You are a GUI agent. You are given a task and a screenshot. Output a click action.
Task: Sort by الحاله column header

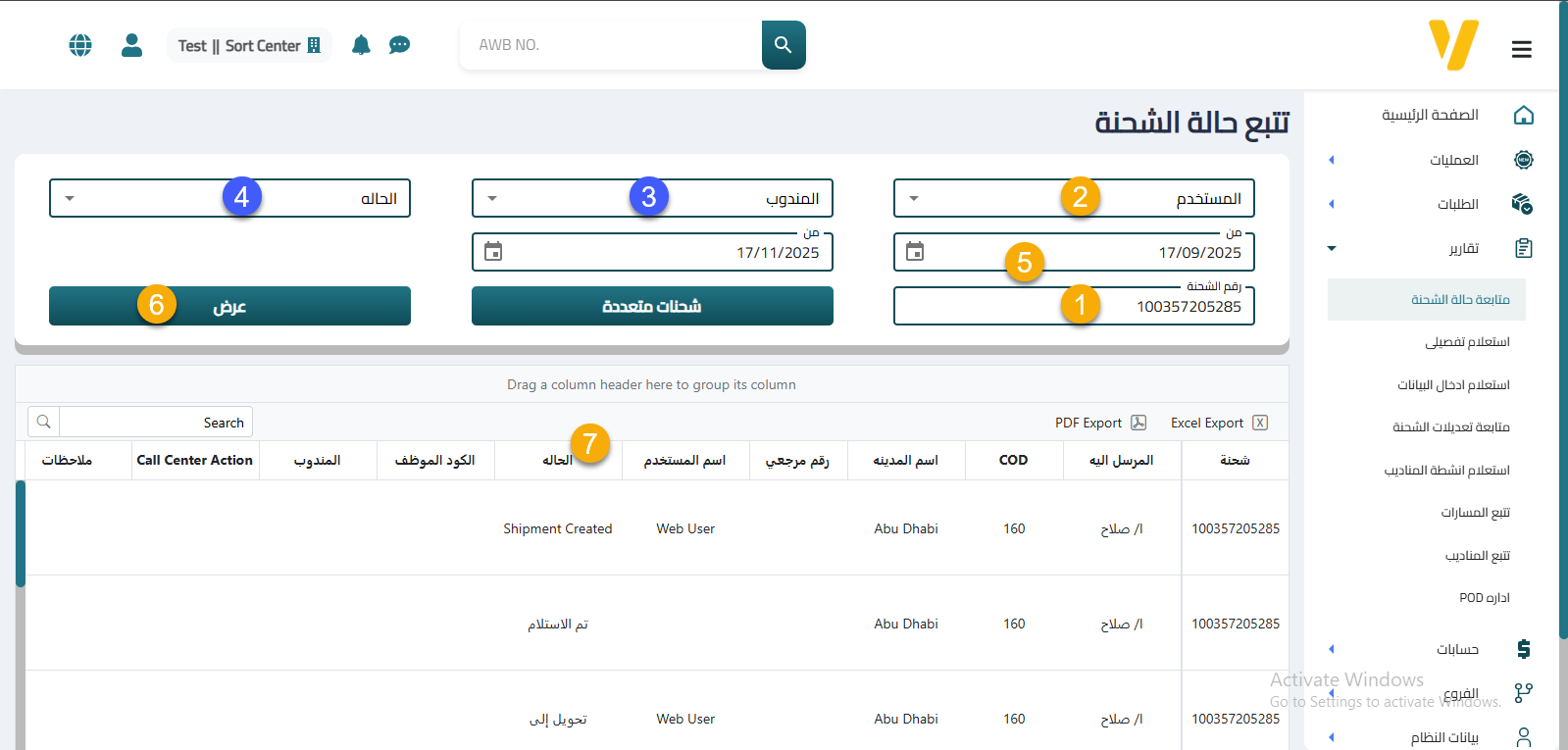pyautogui.click(x=558, y=460)
